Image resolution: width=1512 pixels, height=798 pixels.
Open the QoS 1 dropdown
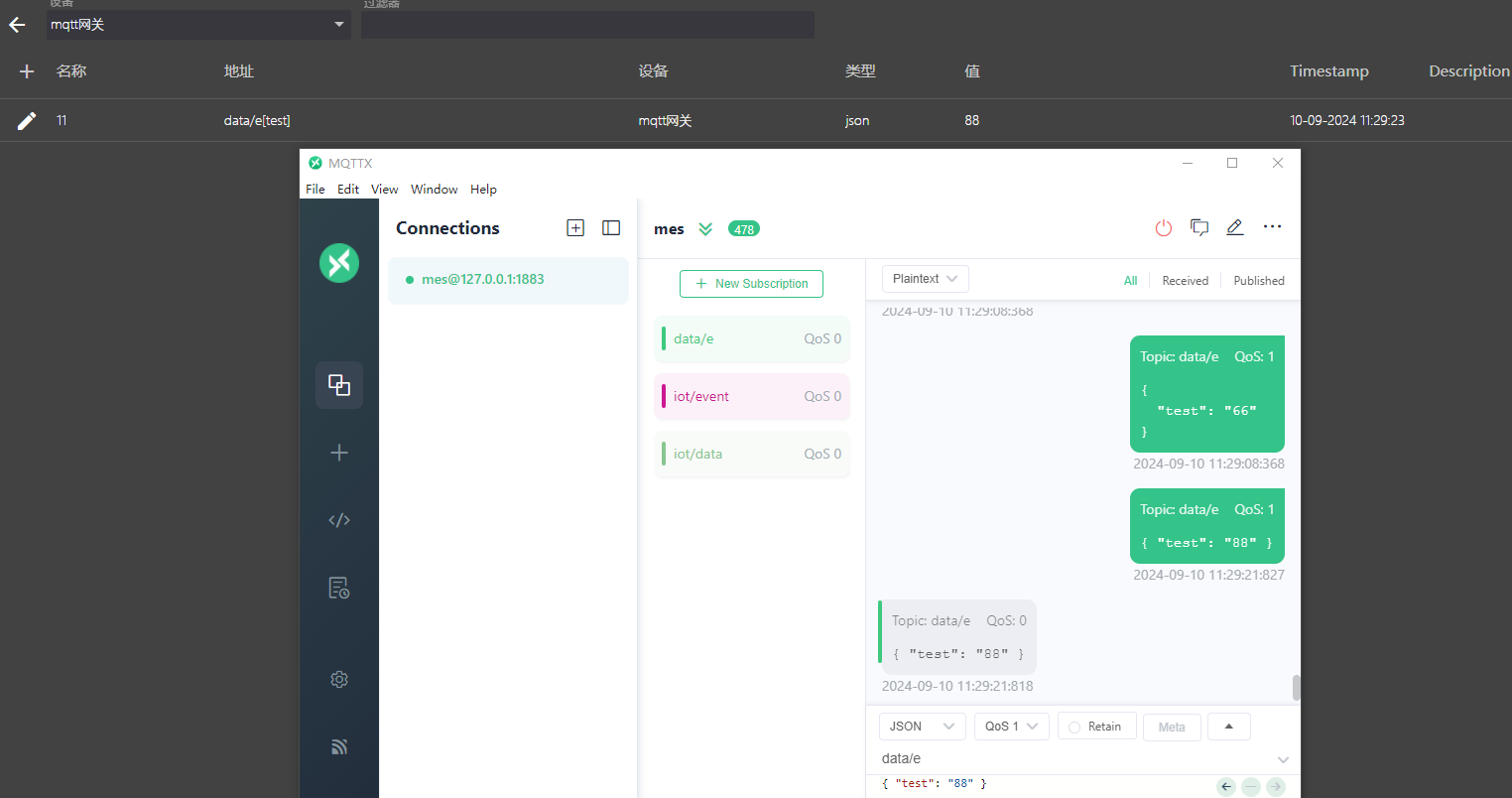click(x=1012, y=727)
